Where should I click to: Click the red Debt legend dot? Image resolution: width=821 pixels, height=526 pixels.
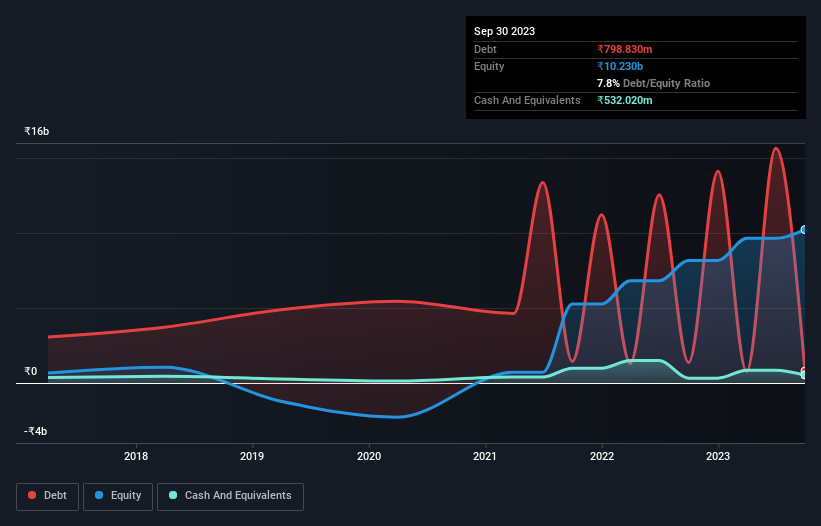click(32, 495)
